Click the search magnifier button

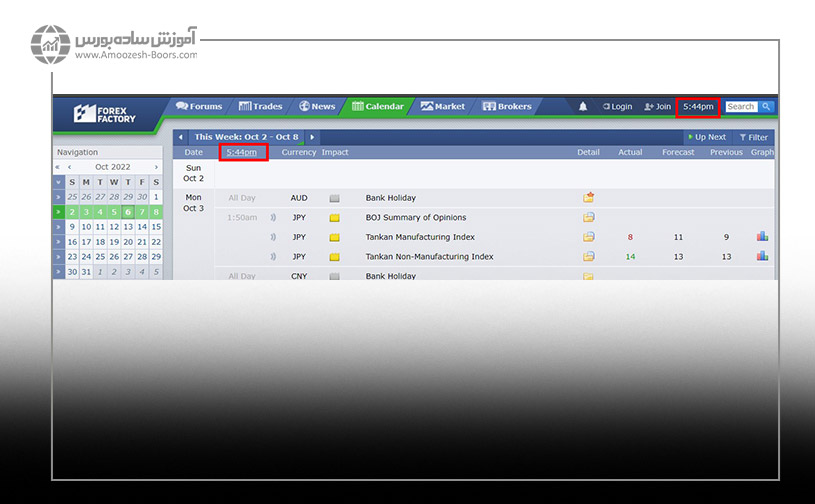[x=766, y=107]
